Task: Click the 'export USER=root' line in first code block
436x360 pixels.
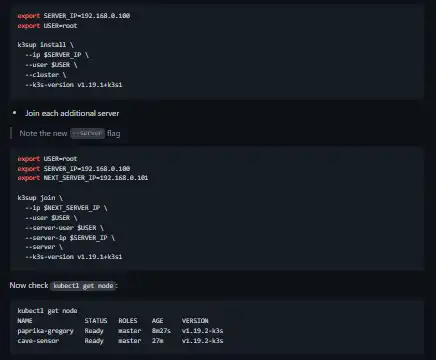Action: click(47, 26)
